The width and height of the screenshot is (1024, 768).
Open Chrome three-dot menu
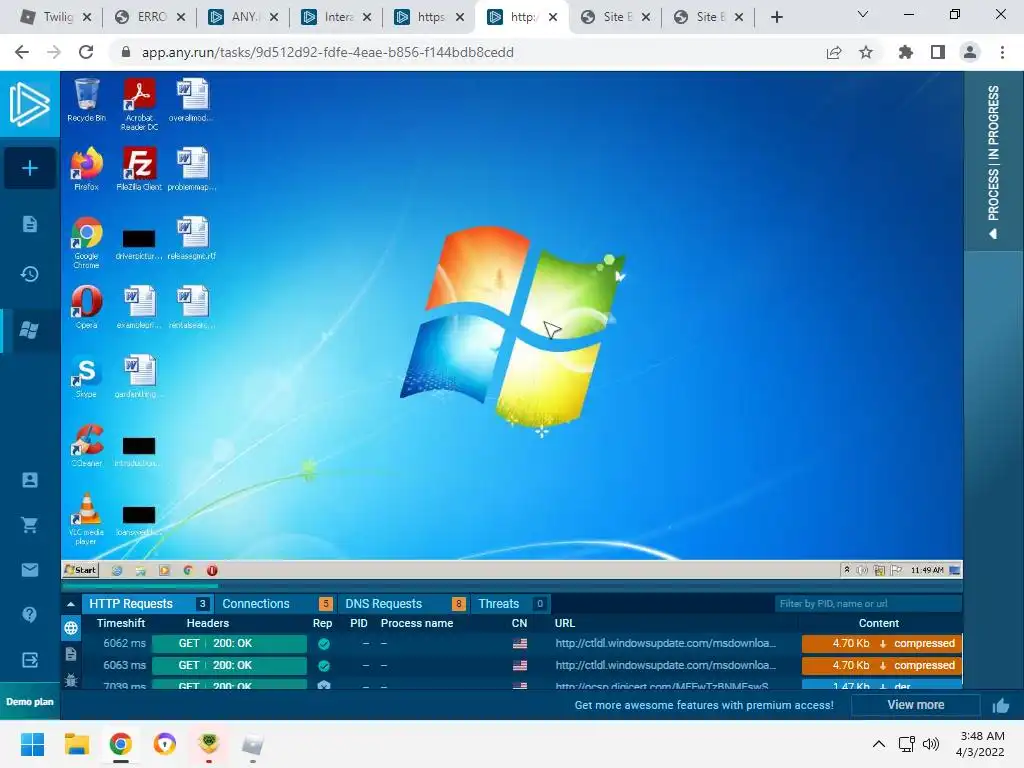pos(1002,52)
